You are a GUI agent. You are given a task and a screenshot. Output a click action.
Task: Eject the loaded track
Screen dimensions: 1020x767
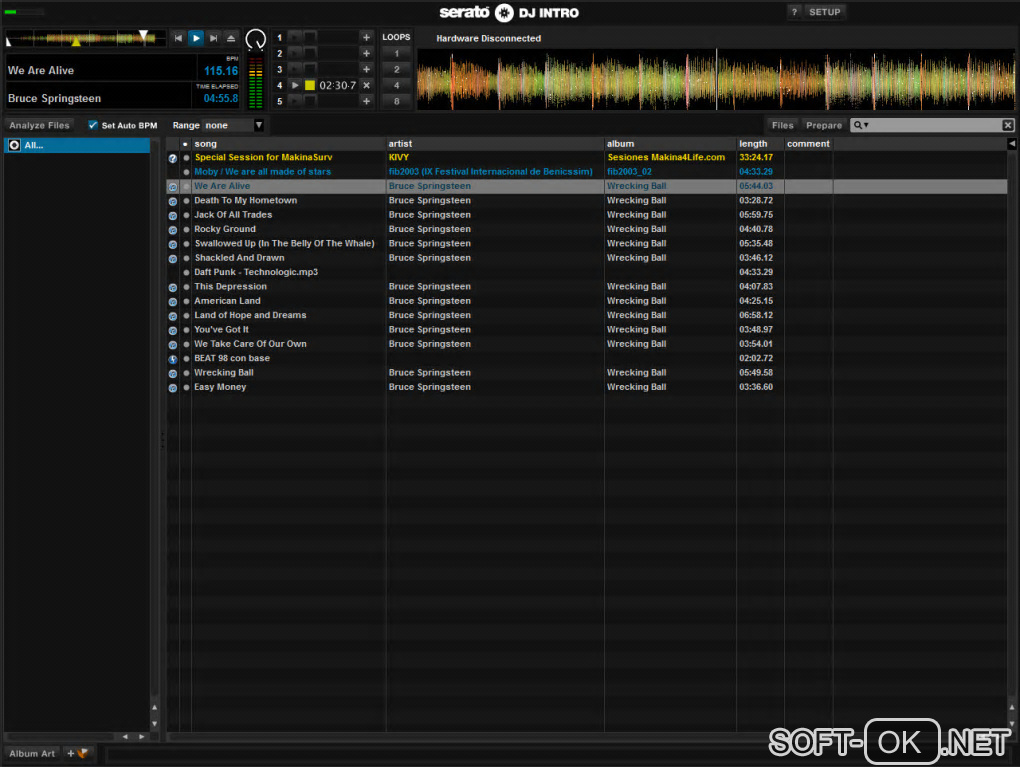pyautogui.click(x=231, y=38)
